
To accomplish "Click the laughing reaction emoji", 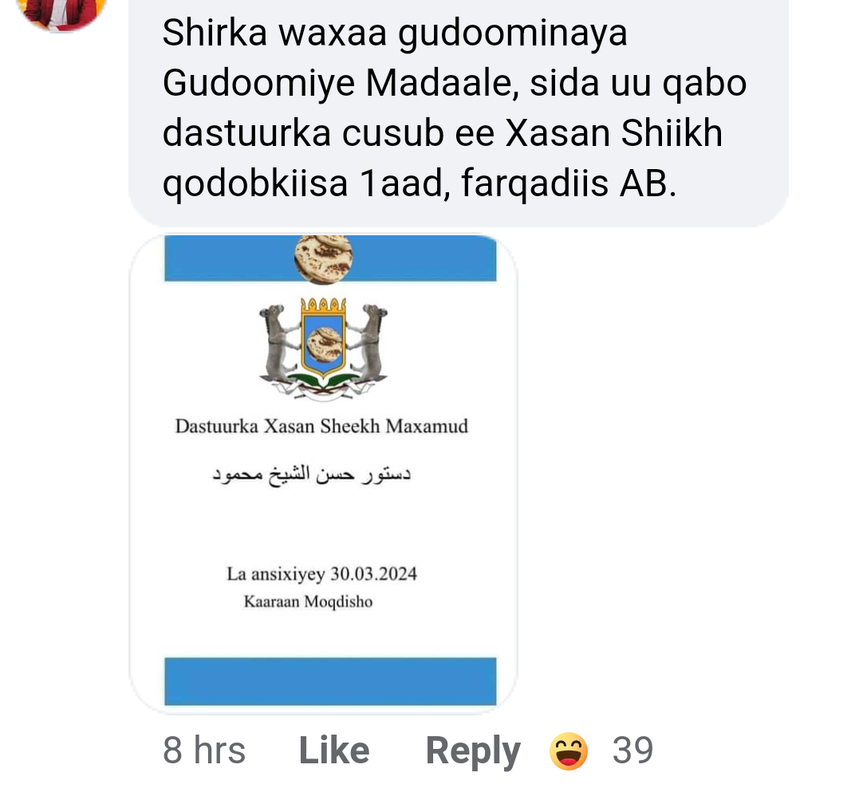I will (569, 751).
